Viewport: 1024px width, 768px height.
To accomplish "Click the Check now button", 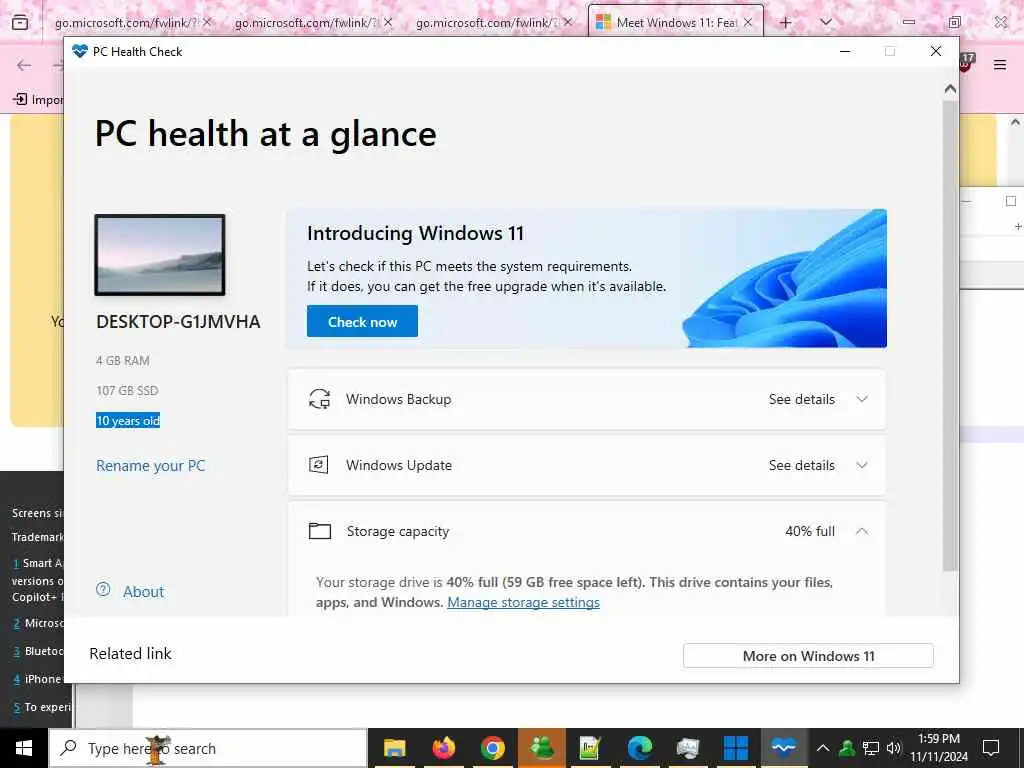I will point(362,321).
